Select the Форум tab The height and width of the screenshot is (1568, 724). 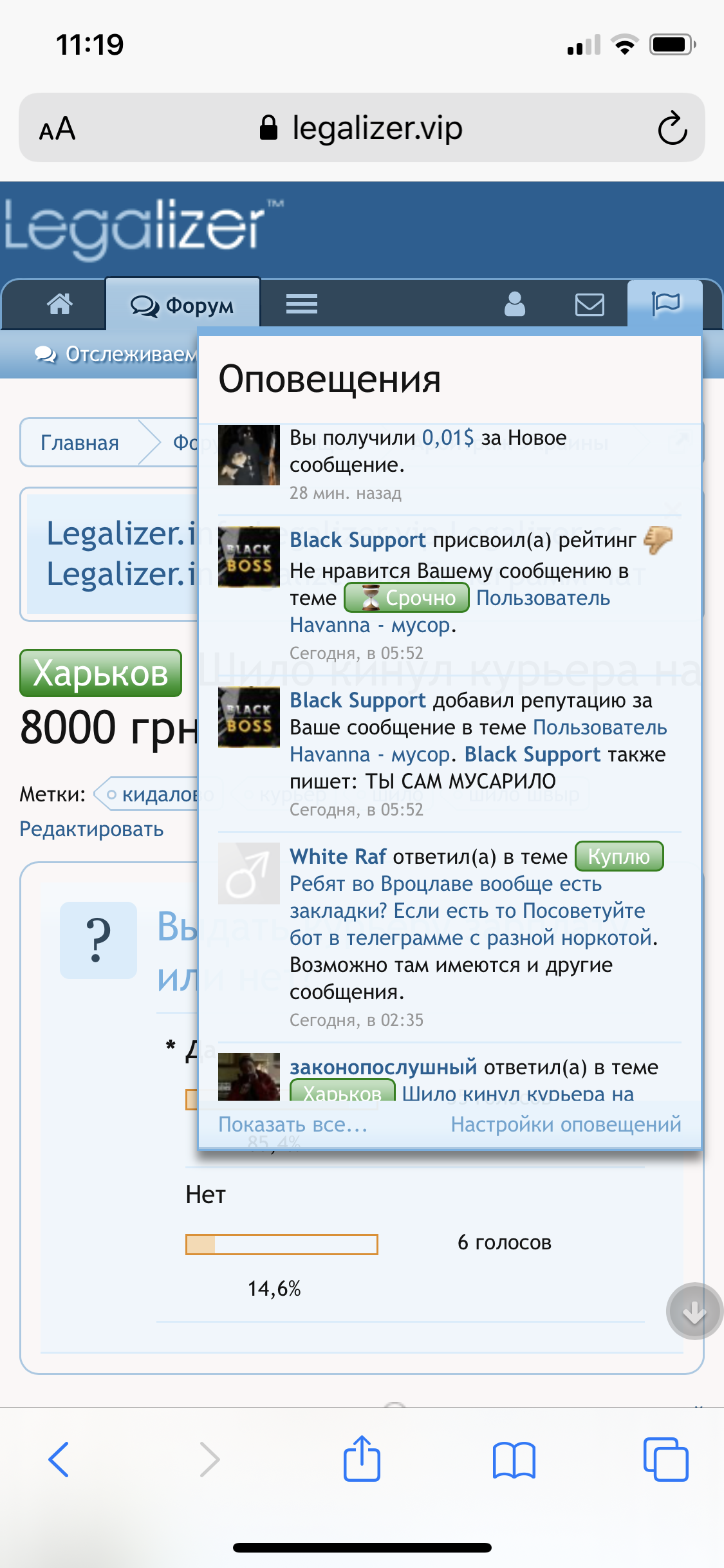tap(183, 304)
